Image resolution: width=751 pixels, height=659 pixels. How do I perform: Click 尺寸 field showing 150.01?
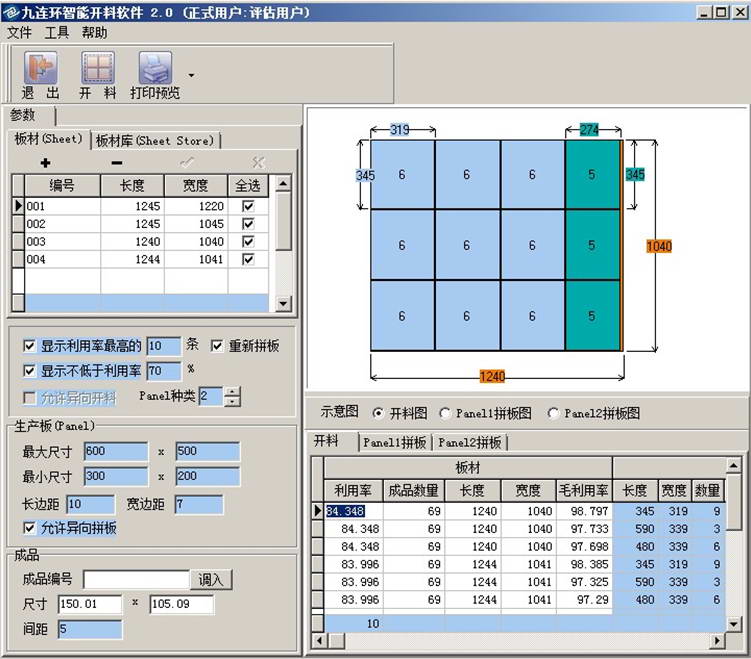(x=90, y=604)
